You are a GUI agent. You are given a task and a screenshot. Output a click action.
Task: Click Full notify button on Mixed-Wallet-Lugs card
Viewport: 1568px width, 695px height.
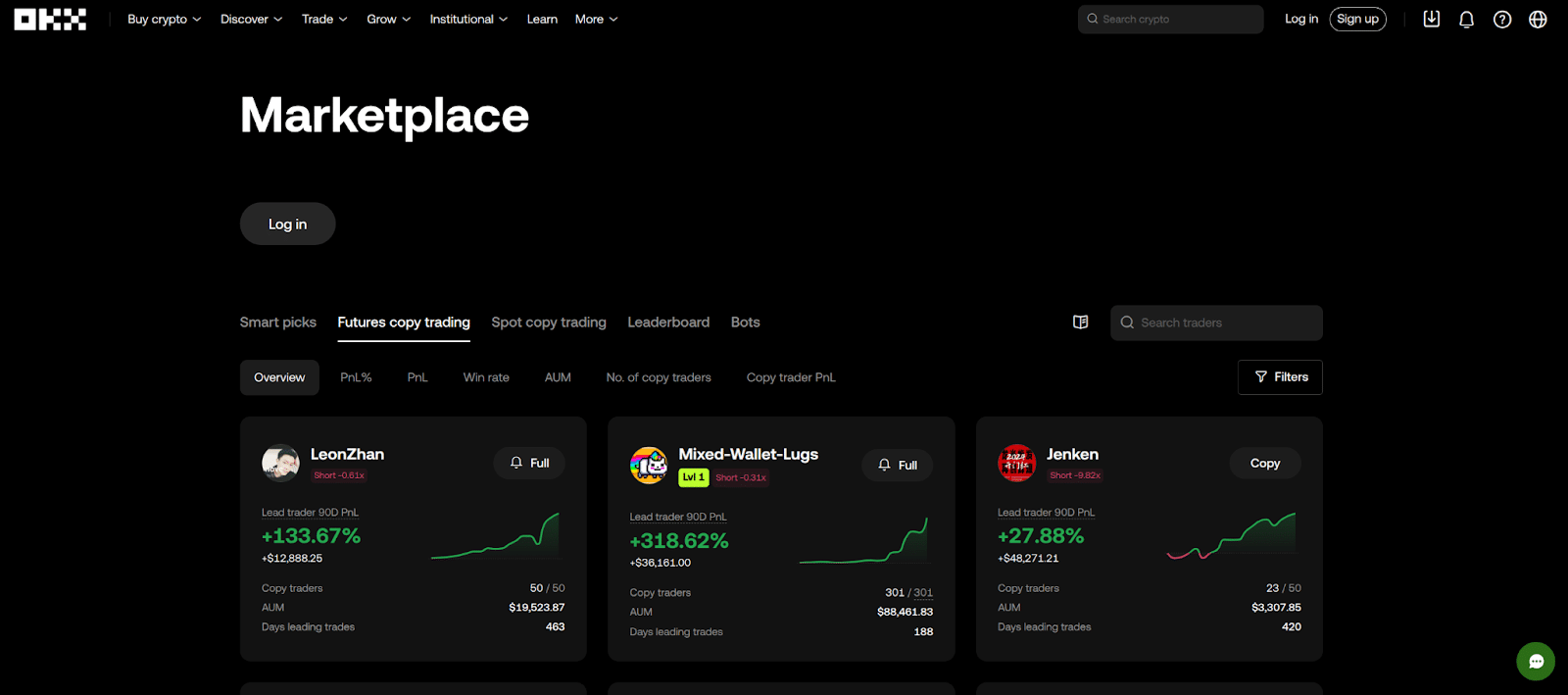tap(898, 466)
